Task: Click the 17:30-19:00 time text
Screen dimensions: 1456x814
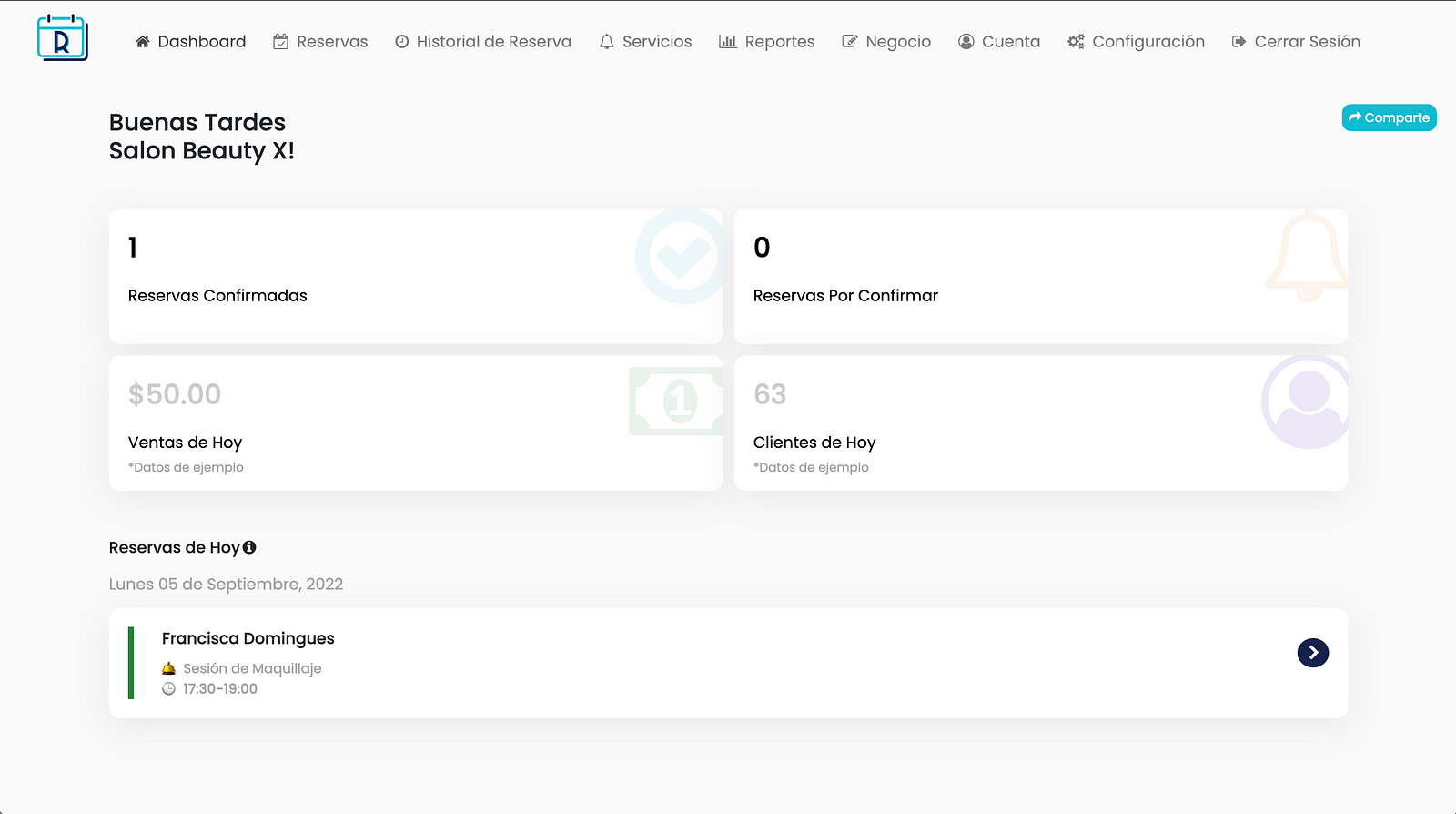Action: point(220,688)
